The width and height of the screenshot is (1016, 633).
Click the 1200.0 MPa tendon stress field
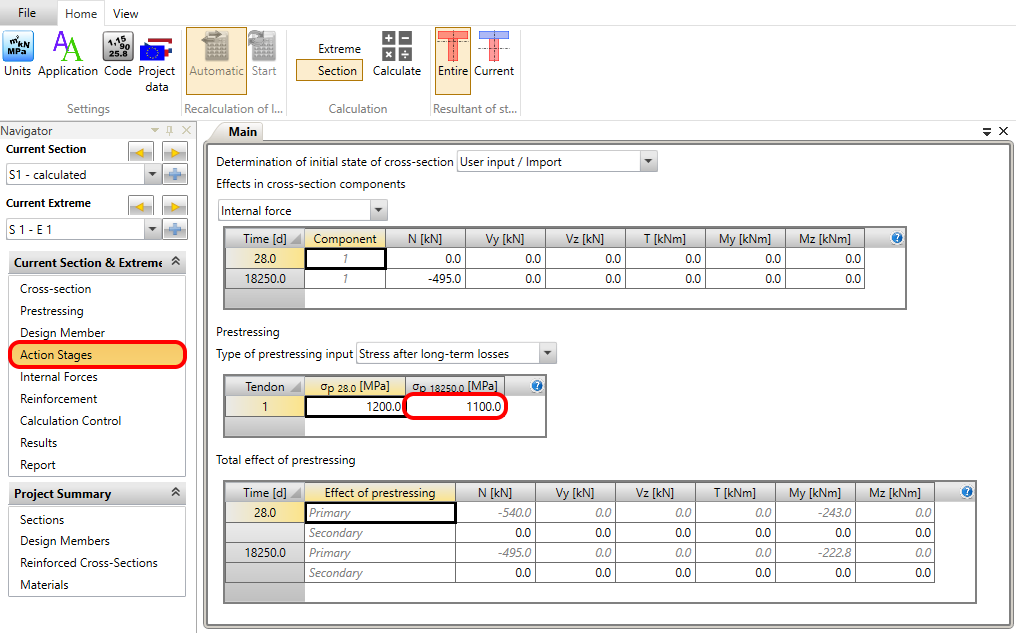click(x=355, y=407)
